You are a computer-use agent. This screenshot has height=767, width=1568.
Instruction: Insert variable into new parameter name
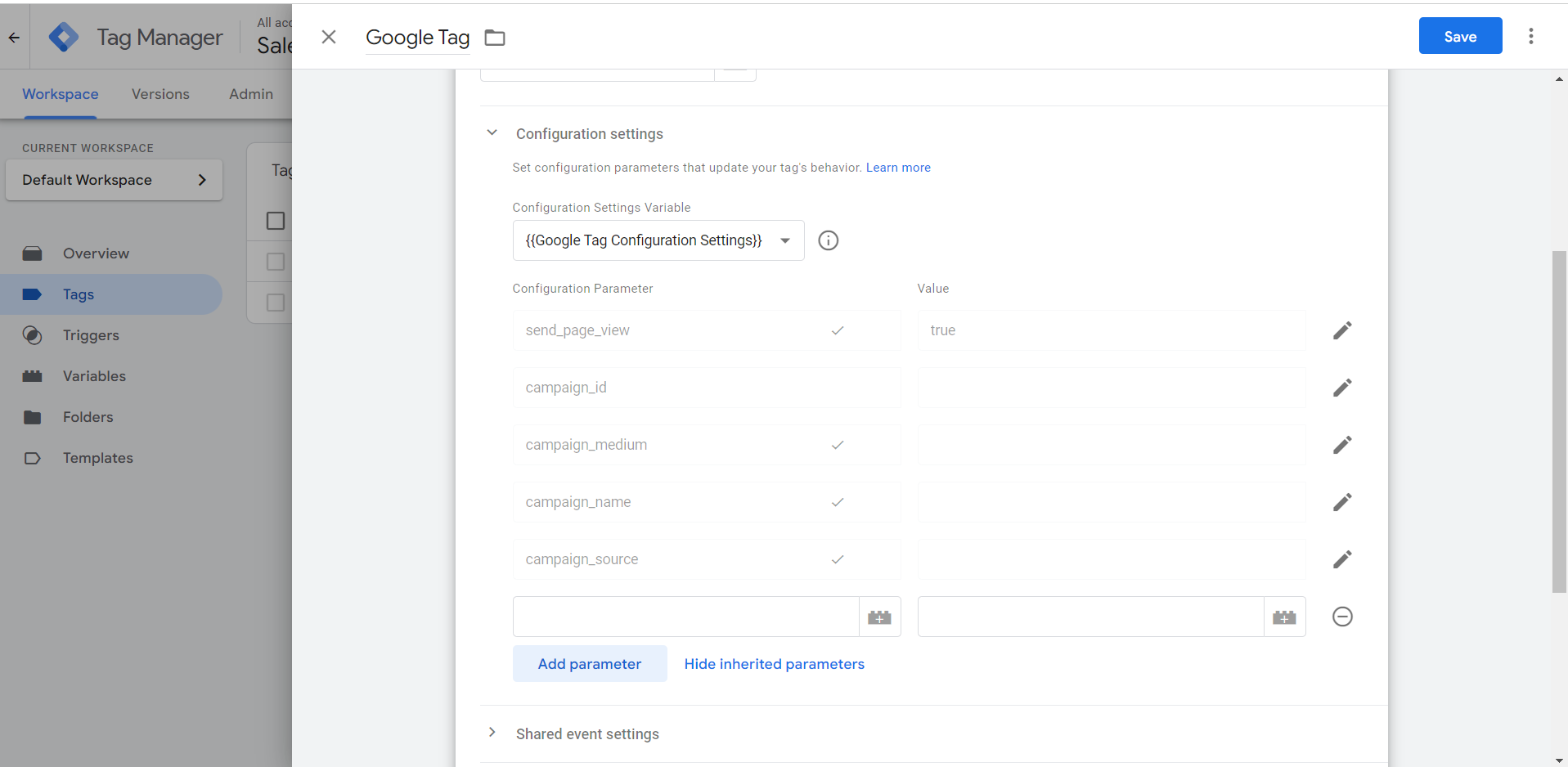(x=880, y=617)
